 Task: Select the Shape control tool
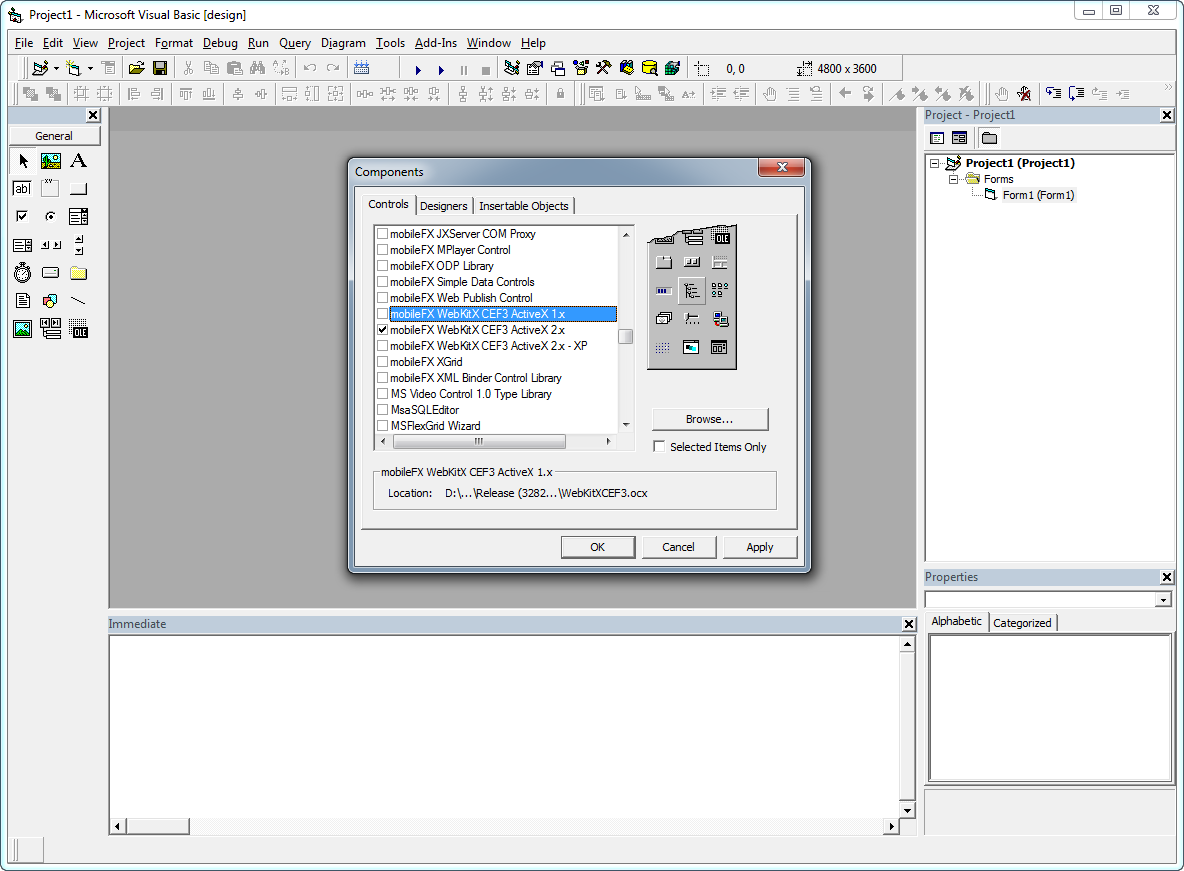[x=51, y=301]
